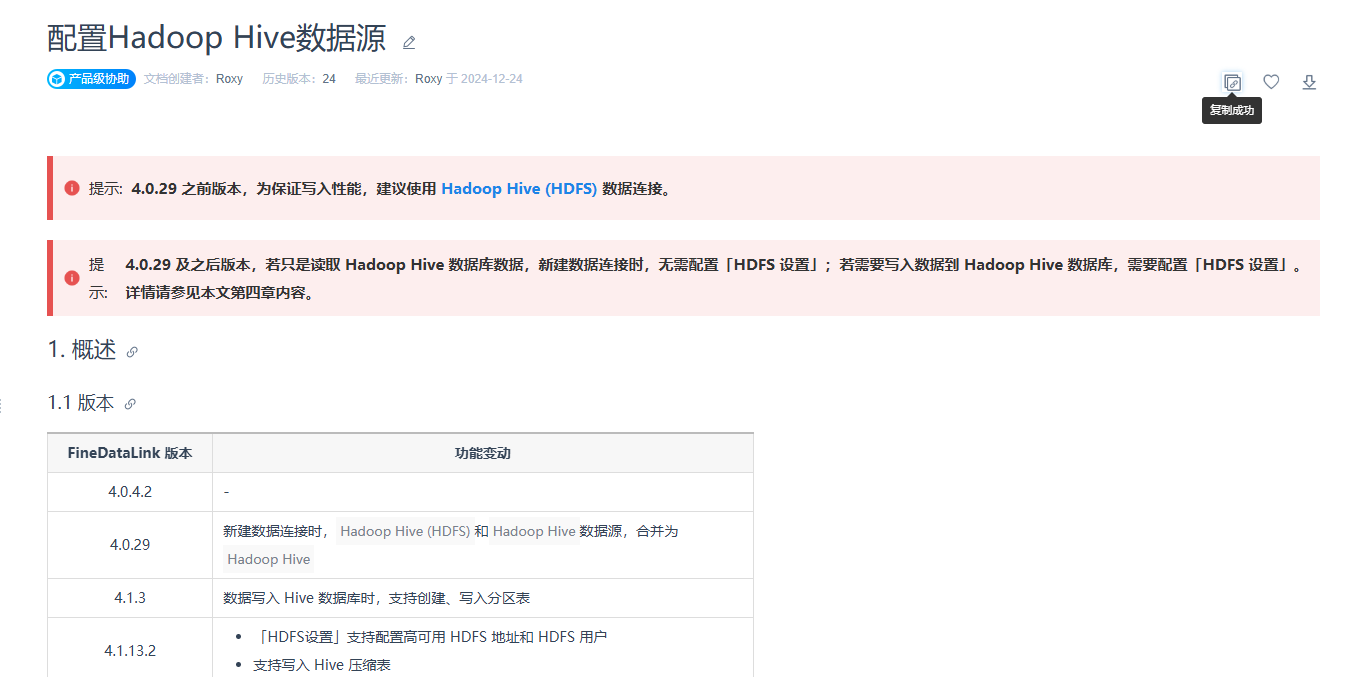The image size is (1369, 677).
Task: Click the 1.1 版本 heading
Action: (x=81, y=403)
